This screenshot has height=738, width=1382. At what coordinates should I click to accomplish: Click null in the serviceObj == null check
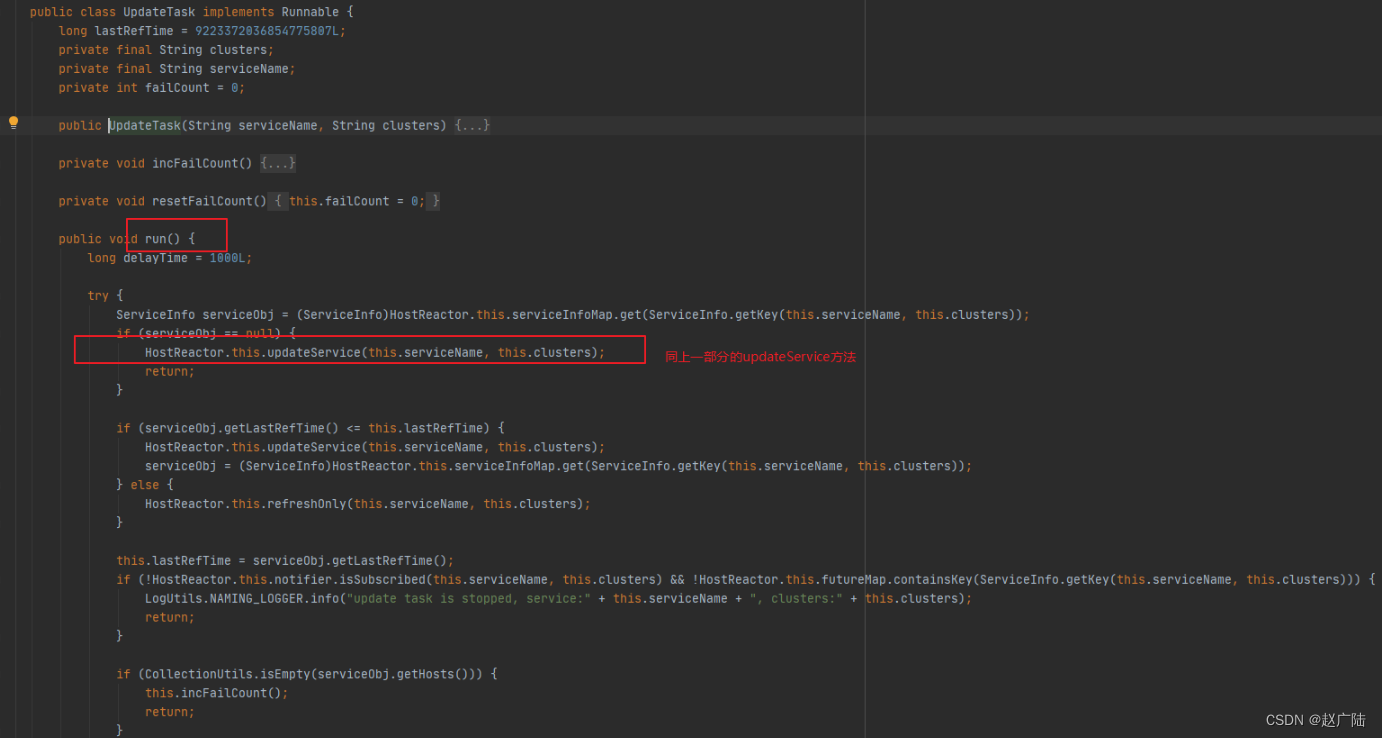coord(259,334)
